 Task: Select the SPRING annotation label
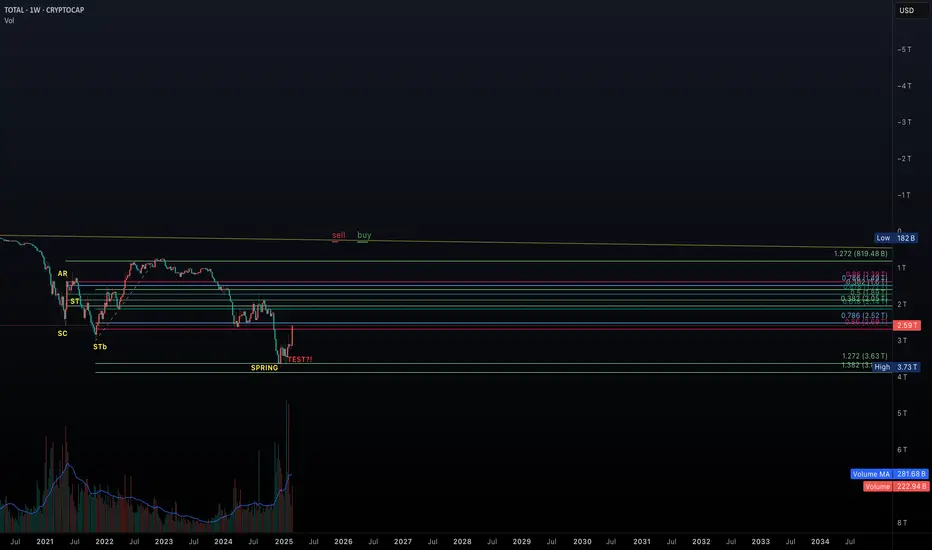265,368
